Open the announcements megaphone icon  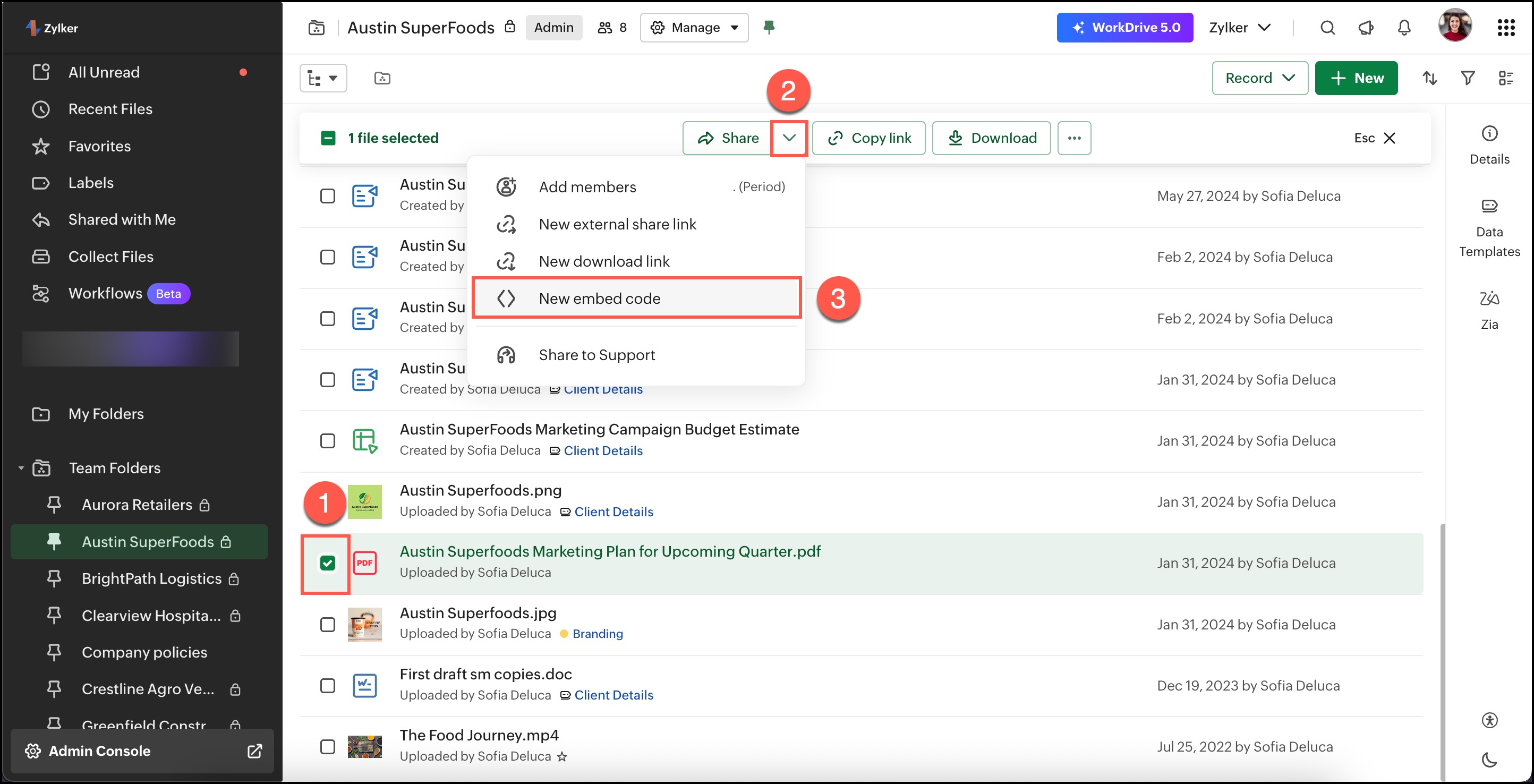(x=1366, y=28)
